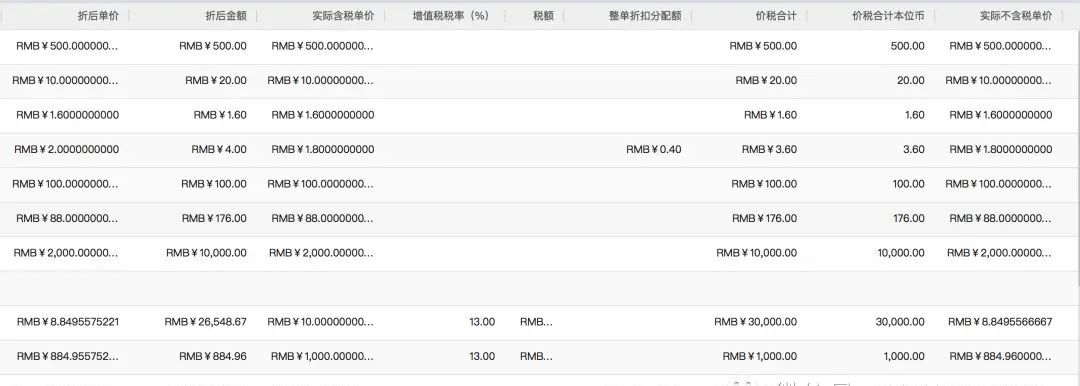Click the 实际不含税单价 column header
Viewport: 1080px width, 386px height.
click(x=1016, y=16)
